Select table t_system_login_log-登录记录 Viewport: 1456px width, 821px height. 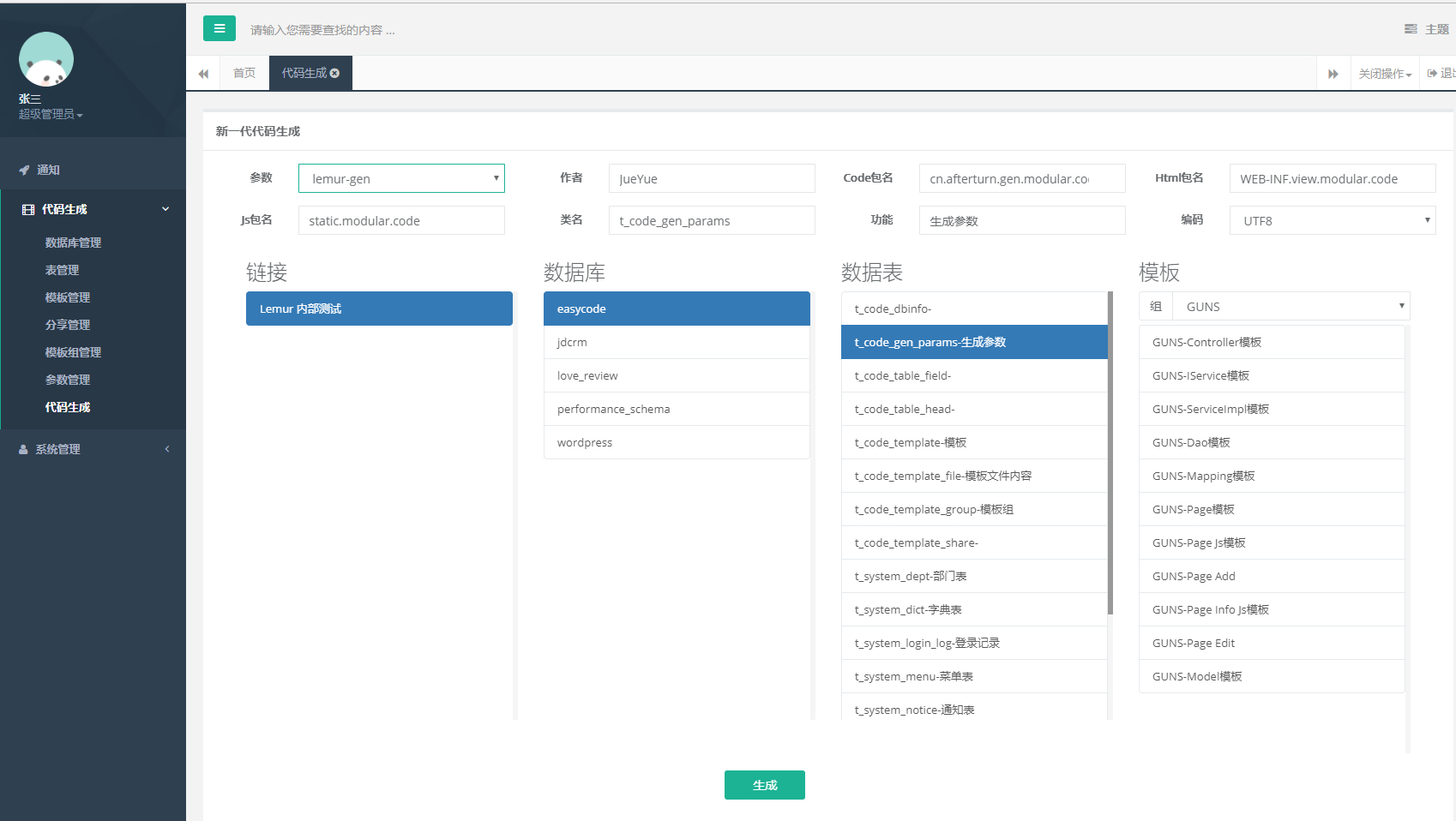[x=974, y=643]
